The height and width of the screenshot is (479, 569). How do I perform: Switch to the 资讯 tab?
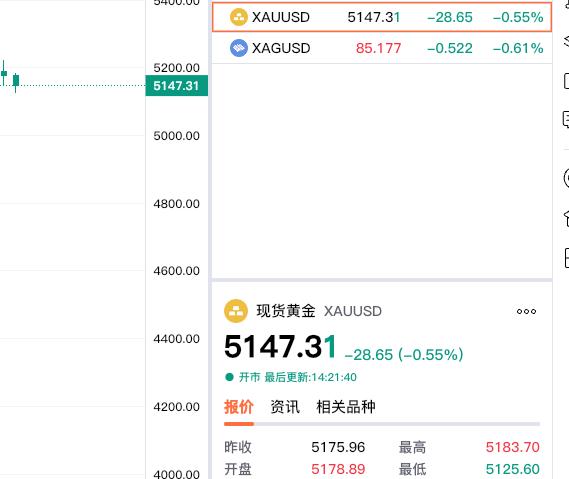(285, 407)
